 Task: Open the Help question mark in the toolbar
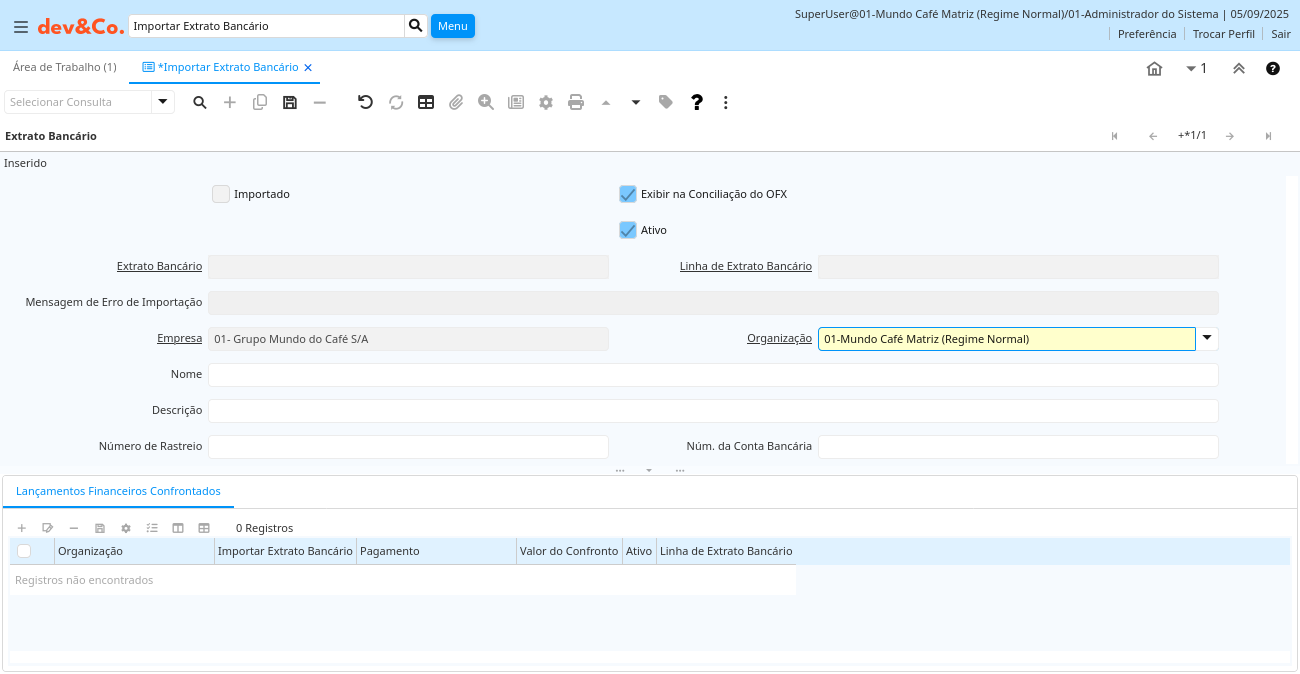click(697, 102)
